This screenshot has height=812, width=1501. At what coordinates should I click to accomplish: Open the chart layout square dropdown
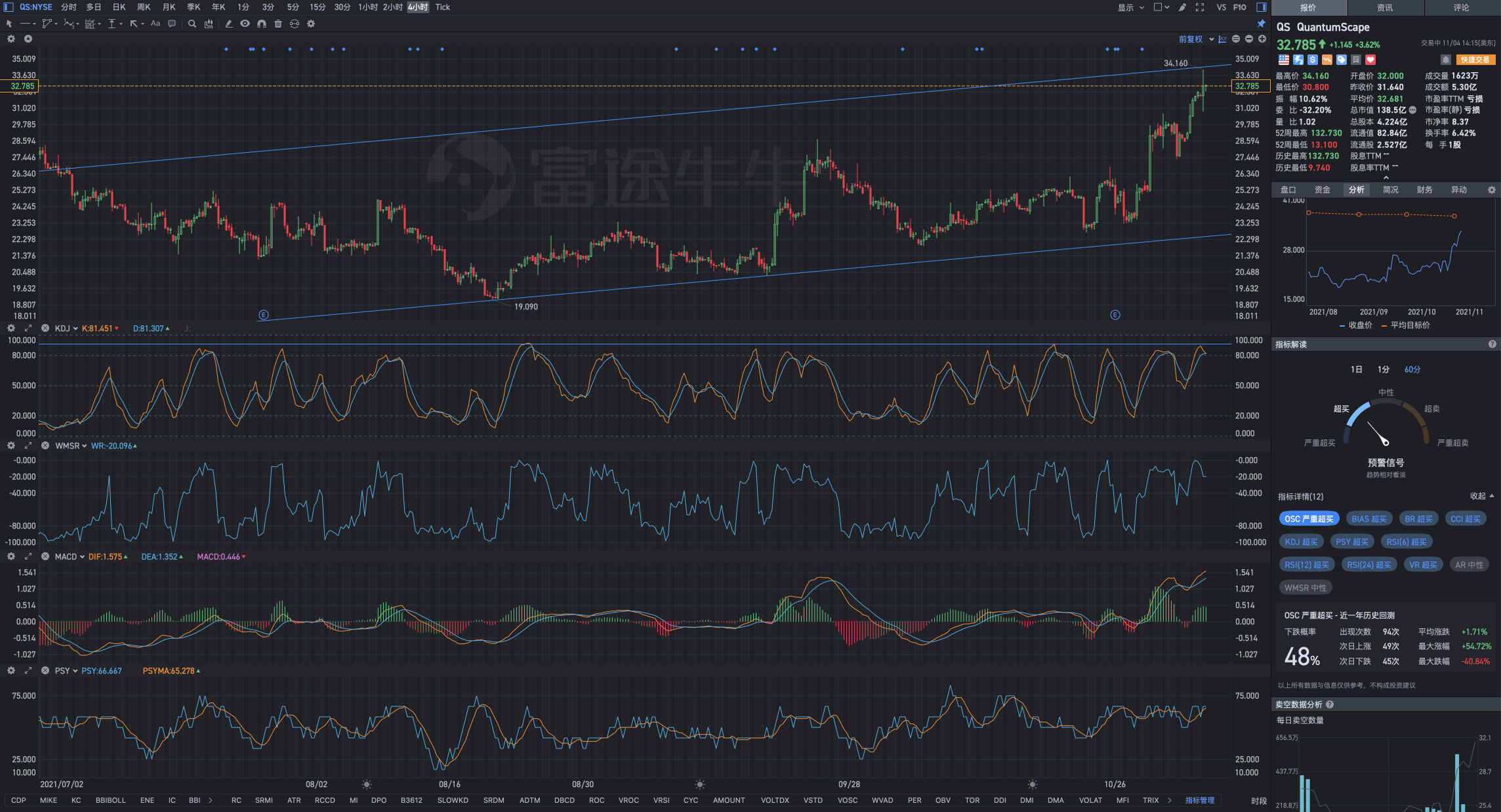(1161, 7)
